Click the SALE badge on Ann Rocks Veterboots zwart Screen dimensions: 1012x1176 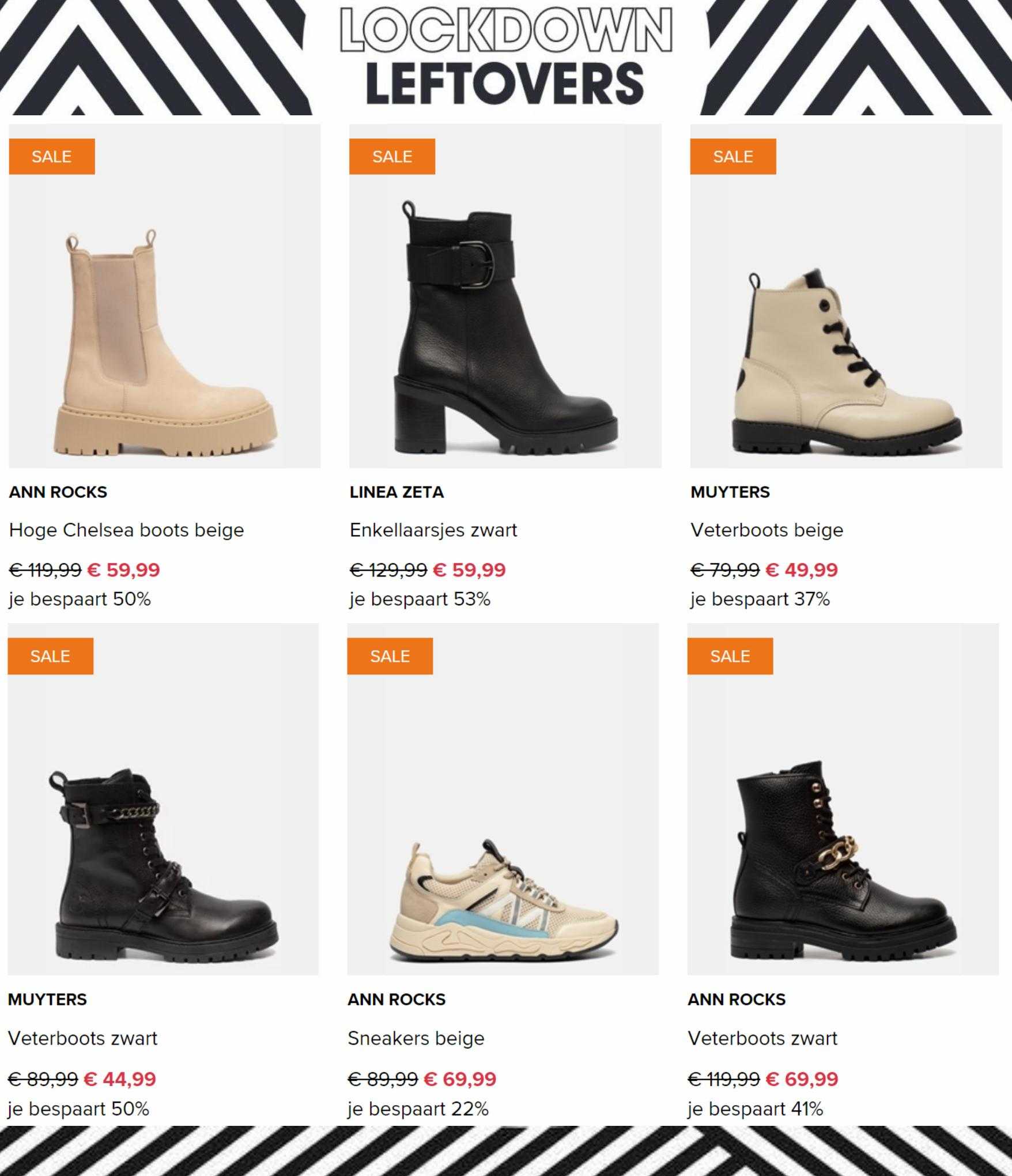click(x=730, y=656)
